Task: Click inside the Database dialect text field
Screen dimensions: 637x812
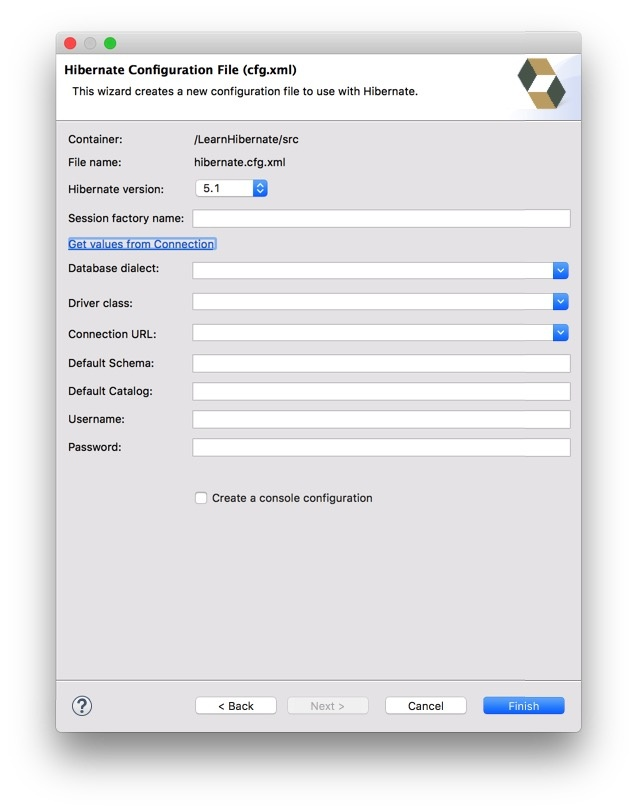Action: 372,270
